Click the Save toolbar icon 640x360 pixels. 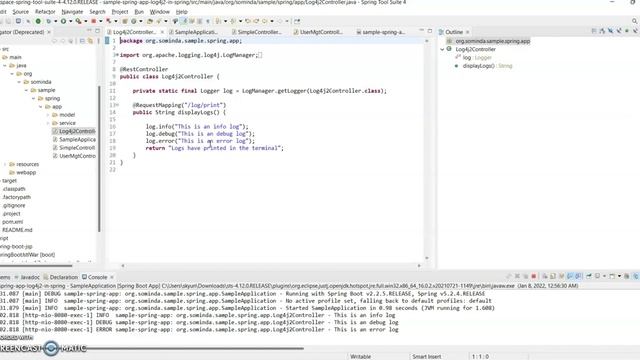point(18,21)
